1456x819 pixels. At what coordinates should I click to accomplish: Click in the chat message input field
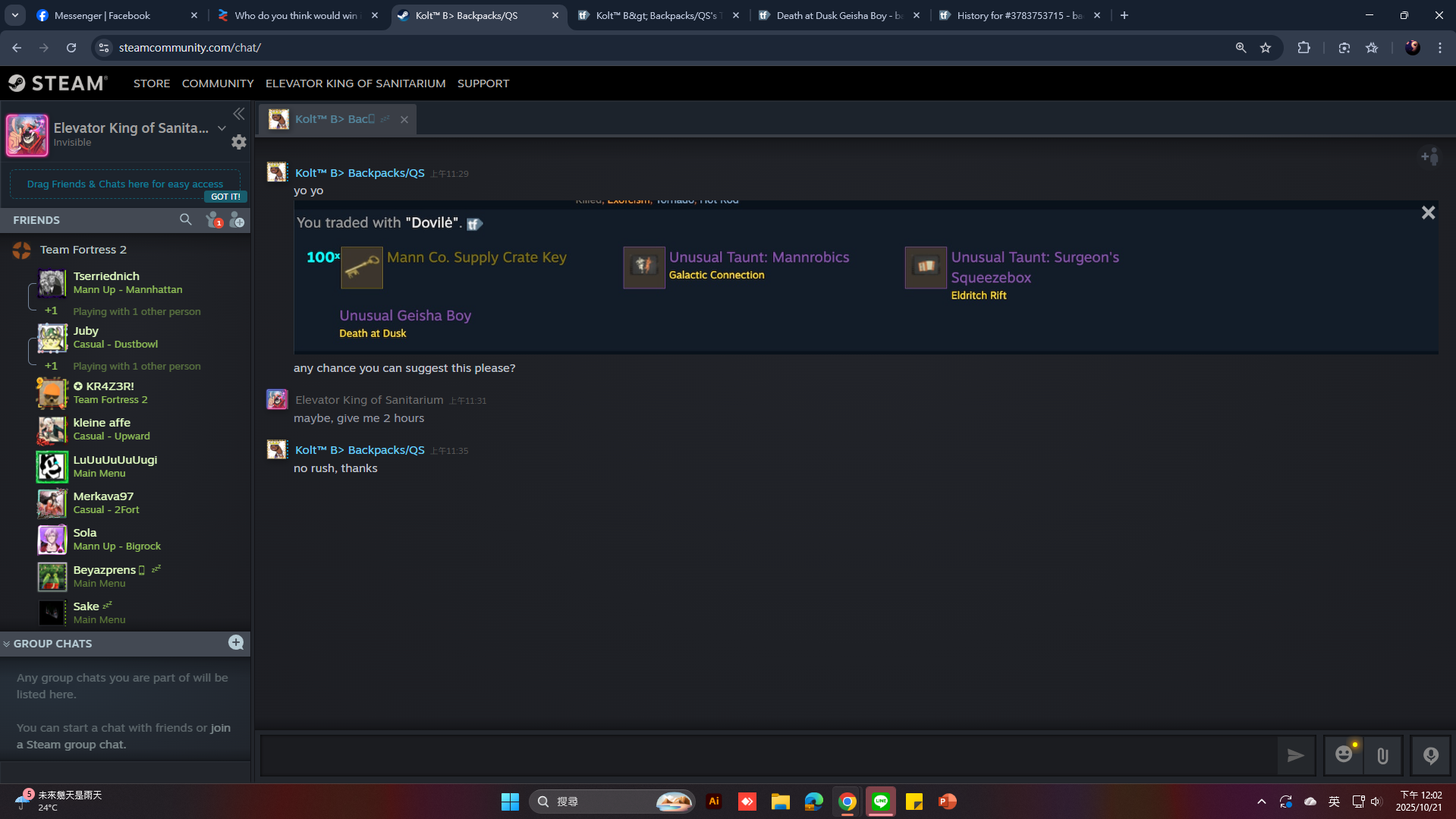click(766, 755)
